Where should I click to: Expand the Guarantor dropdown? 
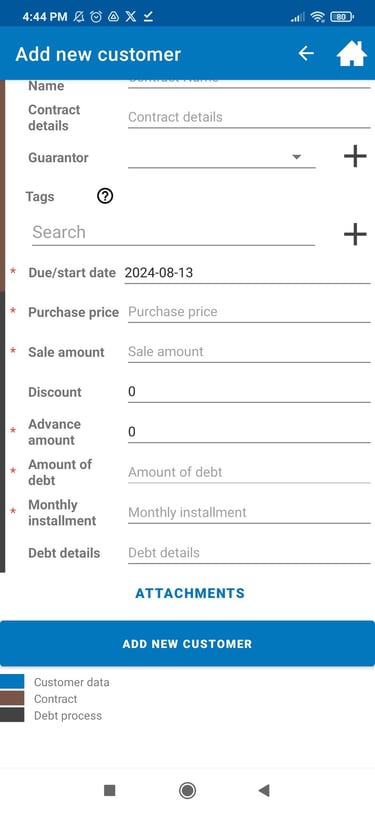(221, 157)
